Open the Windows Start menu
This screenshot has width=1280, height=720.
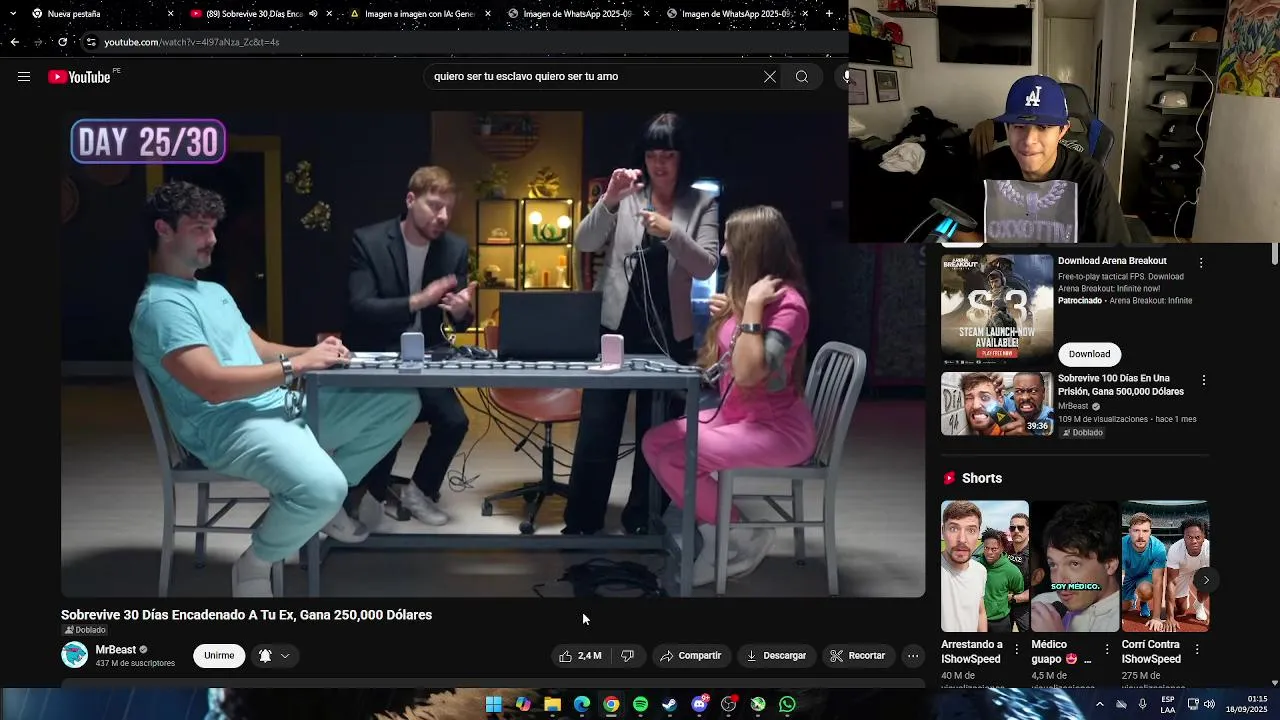coord(494,705)
